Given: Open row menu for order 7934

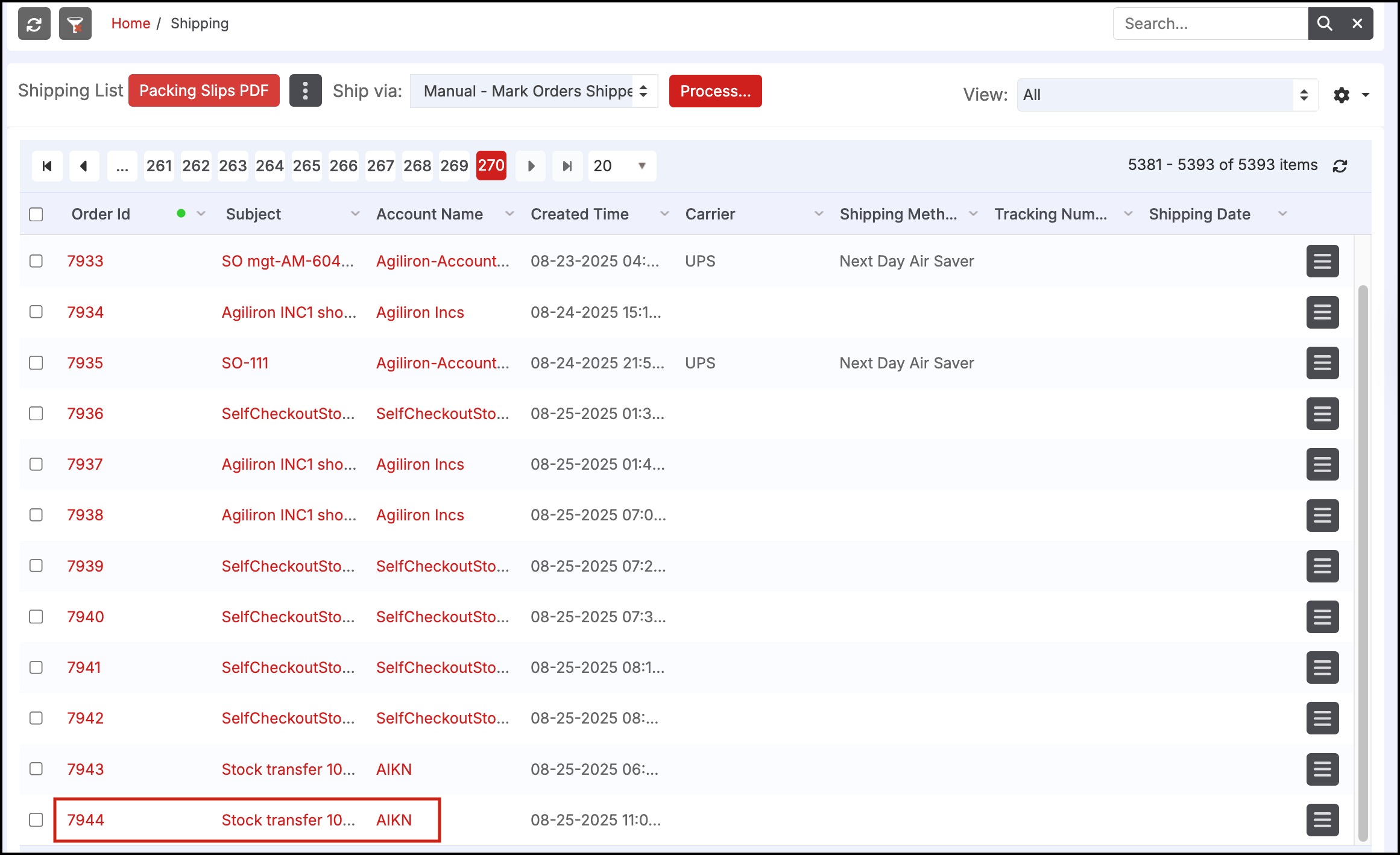Looking at the screenshot, I should click(1322, 312).
